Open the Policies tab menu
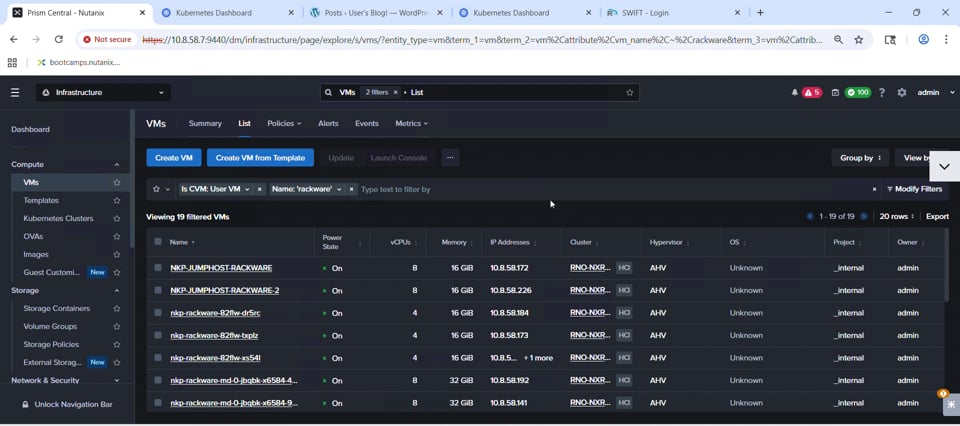The width and height of the screenshot is (960, 426). [x=284, y=123]
